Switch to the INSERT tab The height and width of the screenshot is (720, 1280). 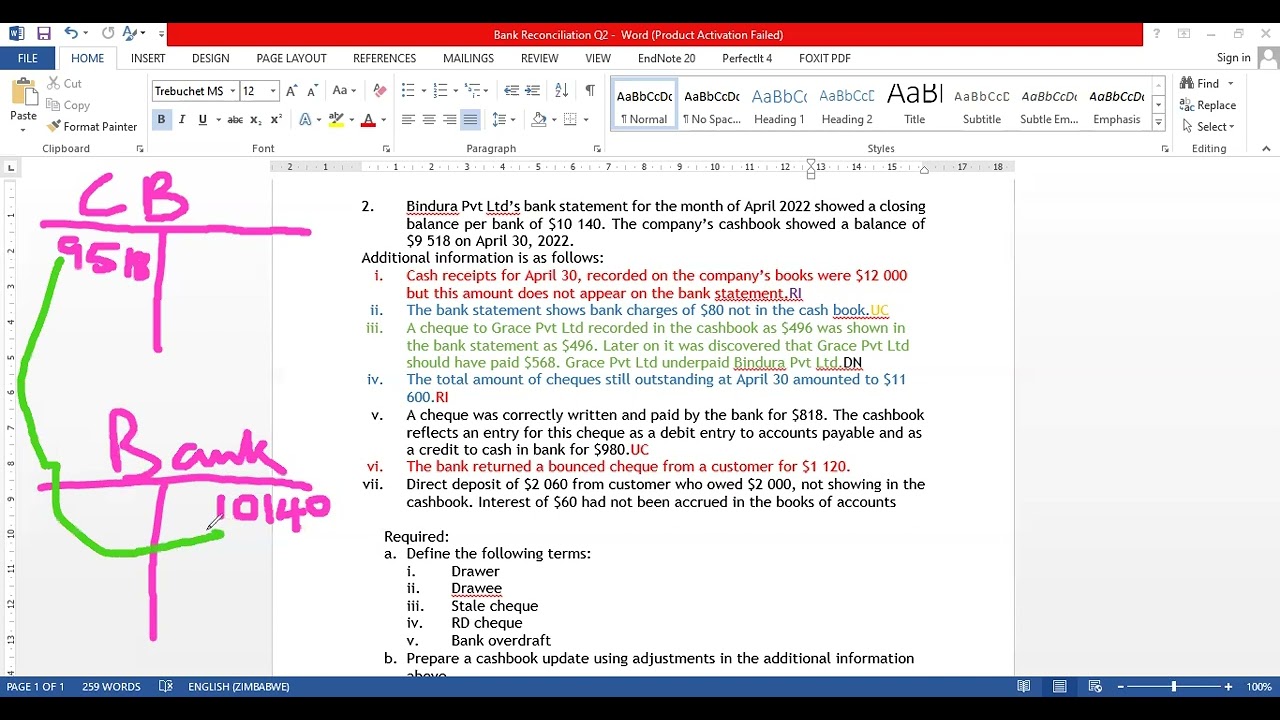[x=148, y=59]
